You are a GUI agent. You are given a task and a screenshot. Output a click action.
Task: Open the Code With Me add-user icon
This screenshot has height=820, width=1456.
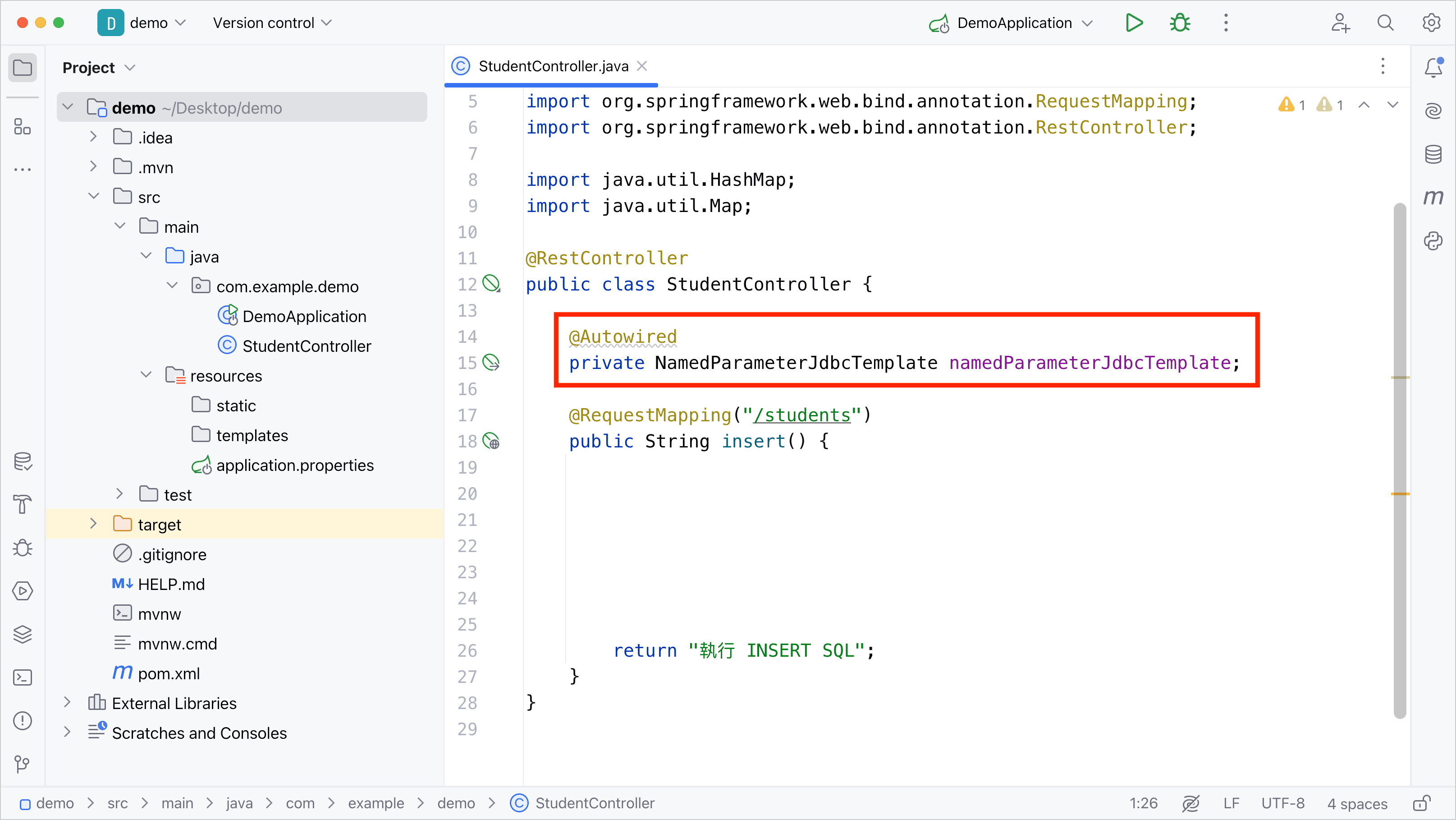click(x=1340, y=23)
